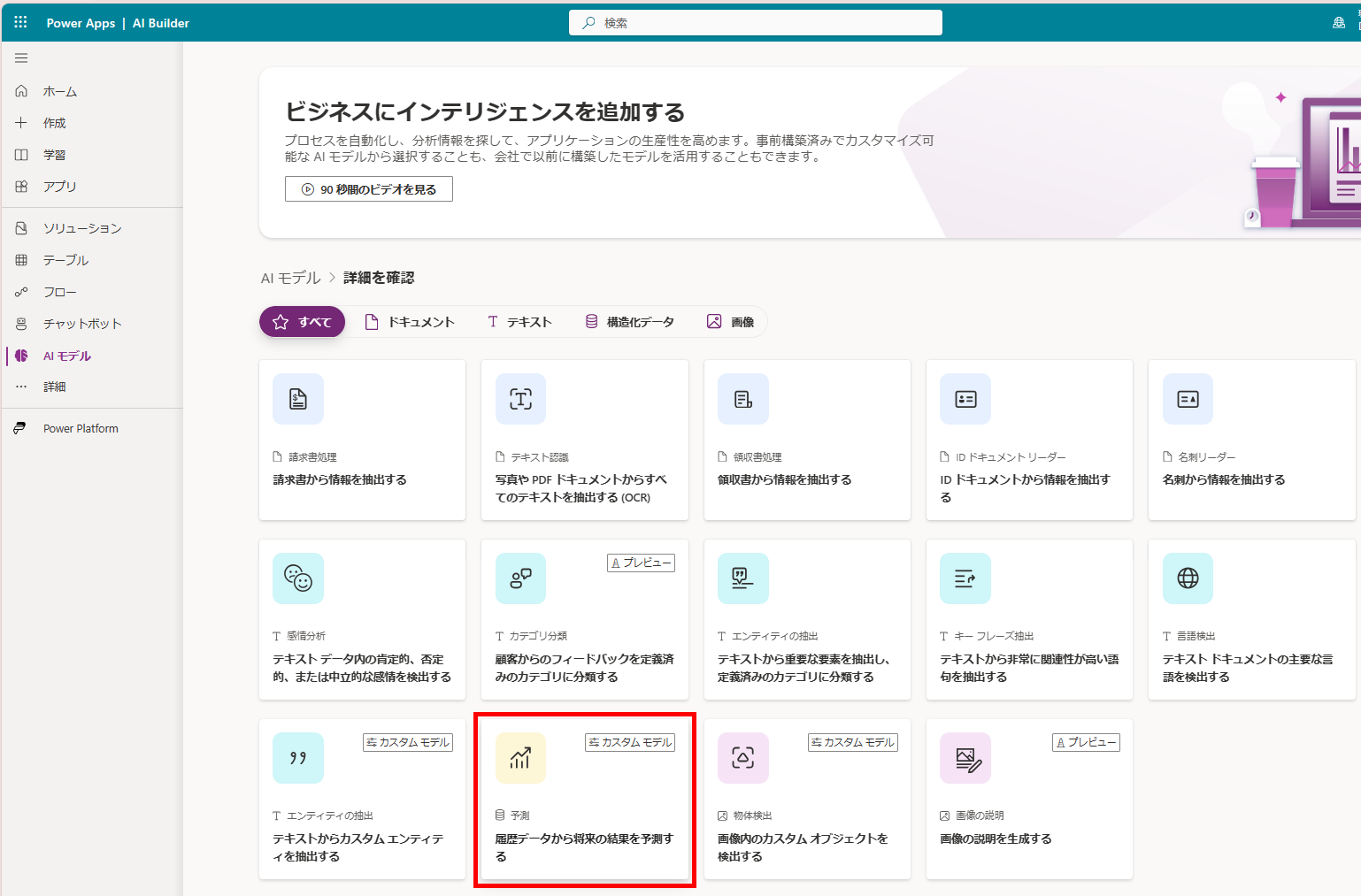1361x896 pixels.
Task: Click the Power Platform icon in sidebar
Action: pyautogui.click(x=19, y=428)
